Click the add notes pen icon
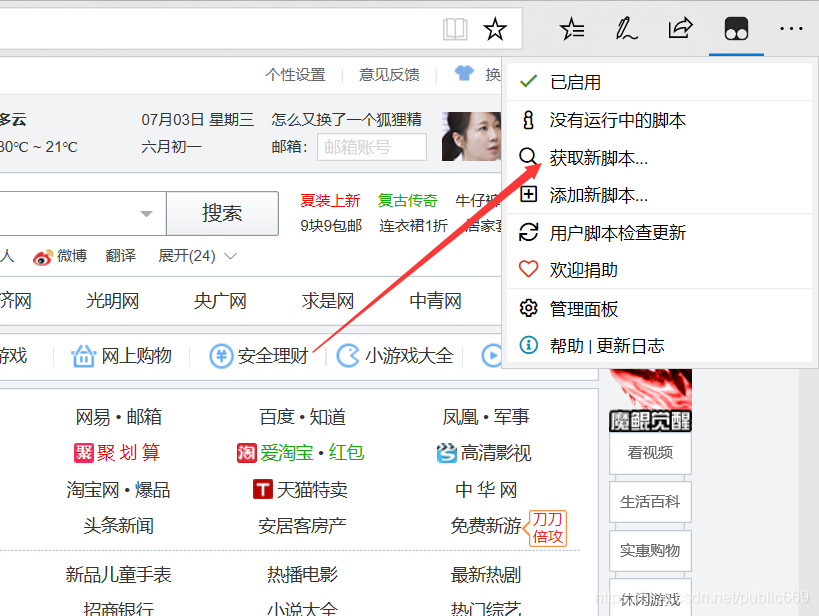Image resolution: width=819 pixels, height=616 pixels. [x=626, y=29]
